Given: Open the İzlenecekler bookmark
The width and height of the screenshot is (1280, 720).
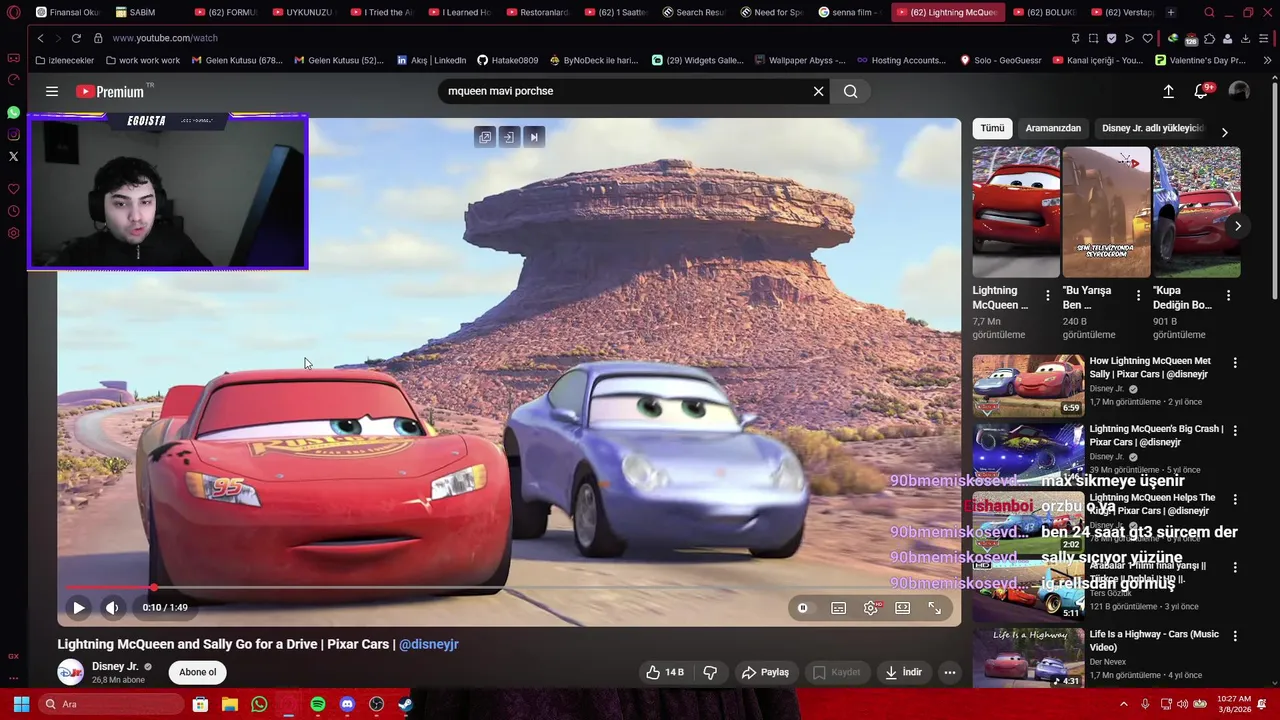Looking at the screenshot, I should [x=64, y=60].
